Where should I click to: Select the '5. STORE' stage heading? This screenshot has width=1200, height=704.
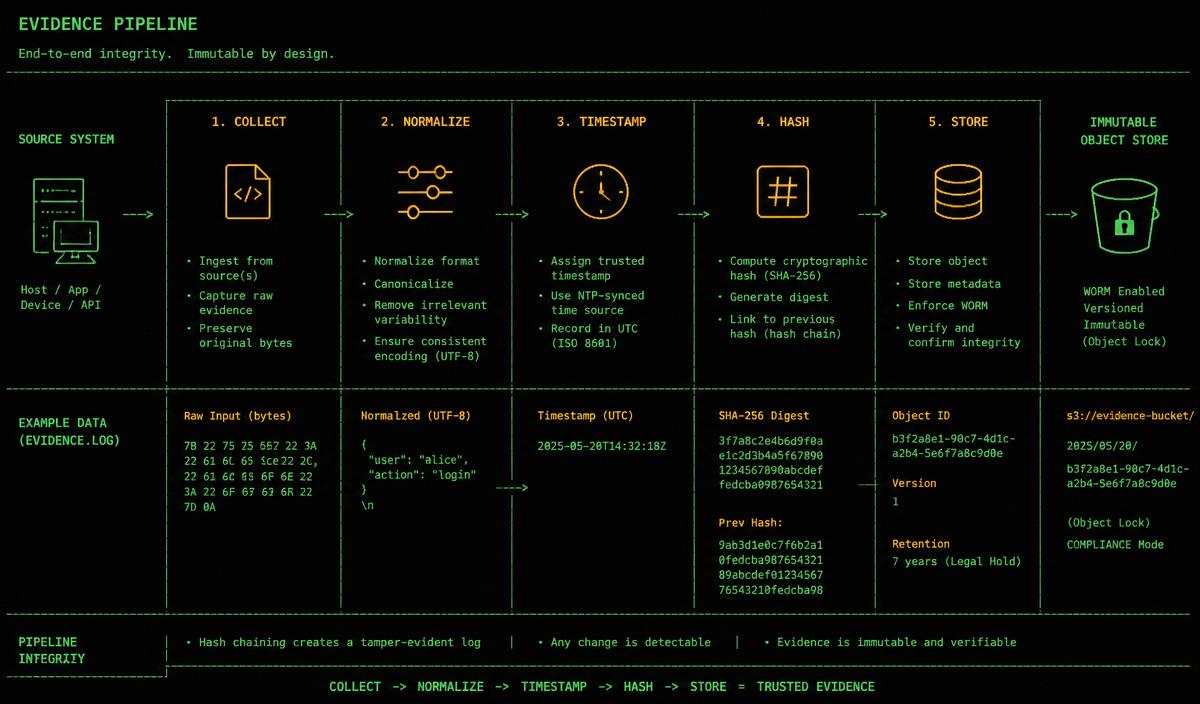pos(958,122)
